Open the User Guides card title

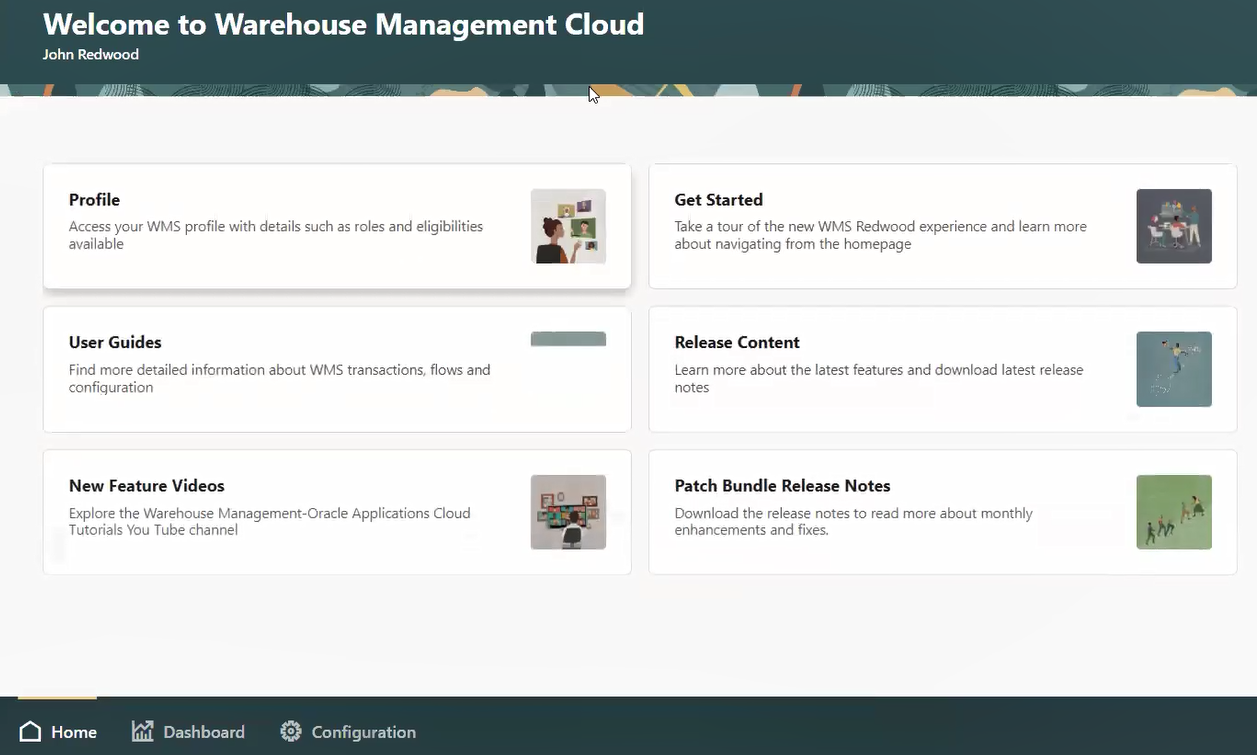[115, 342]
